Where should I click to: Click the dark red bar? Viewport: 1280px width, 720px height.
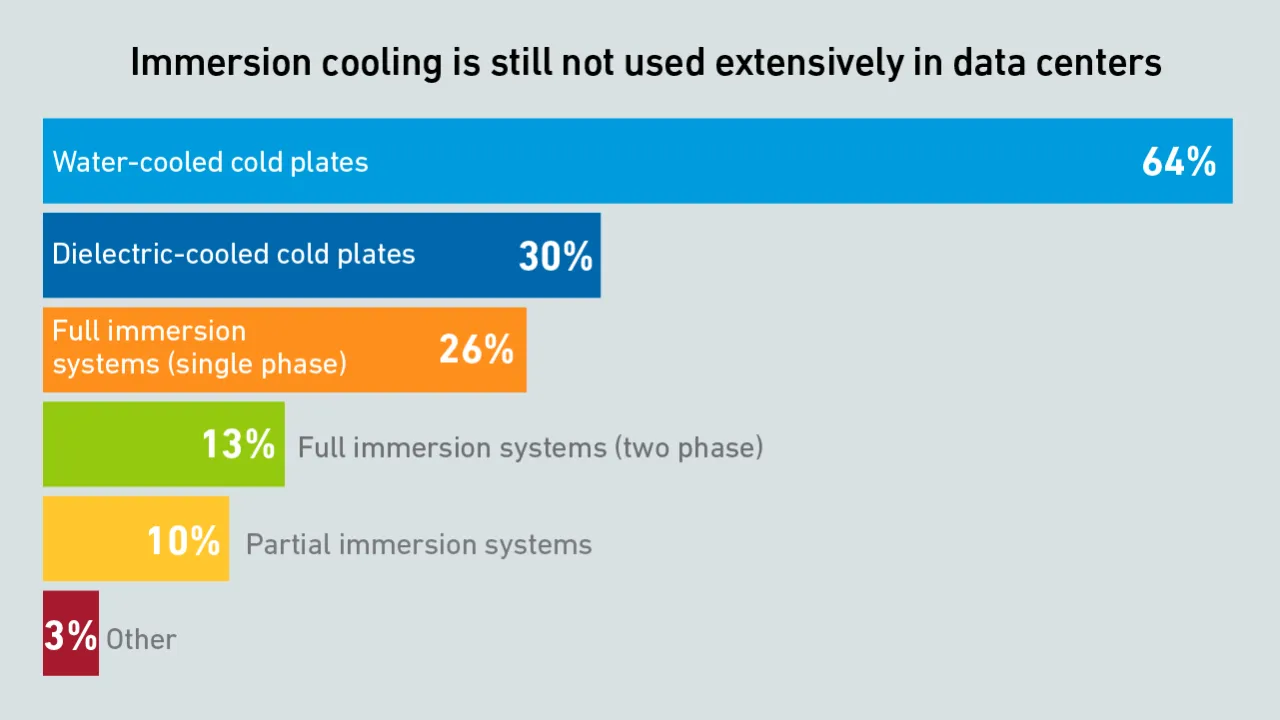click(x=70, y=662)
